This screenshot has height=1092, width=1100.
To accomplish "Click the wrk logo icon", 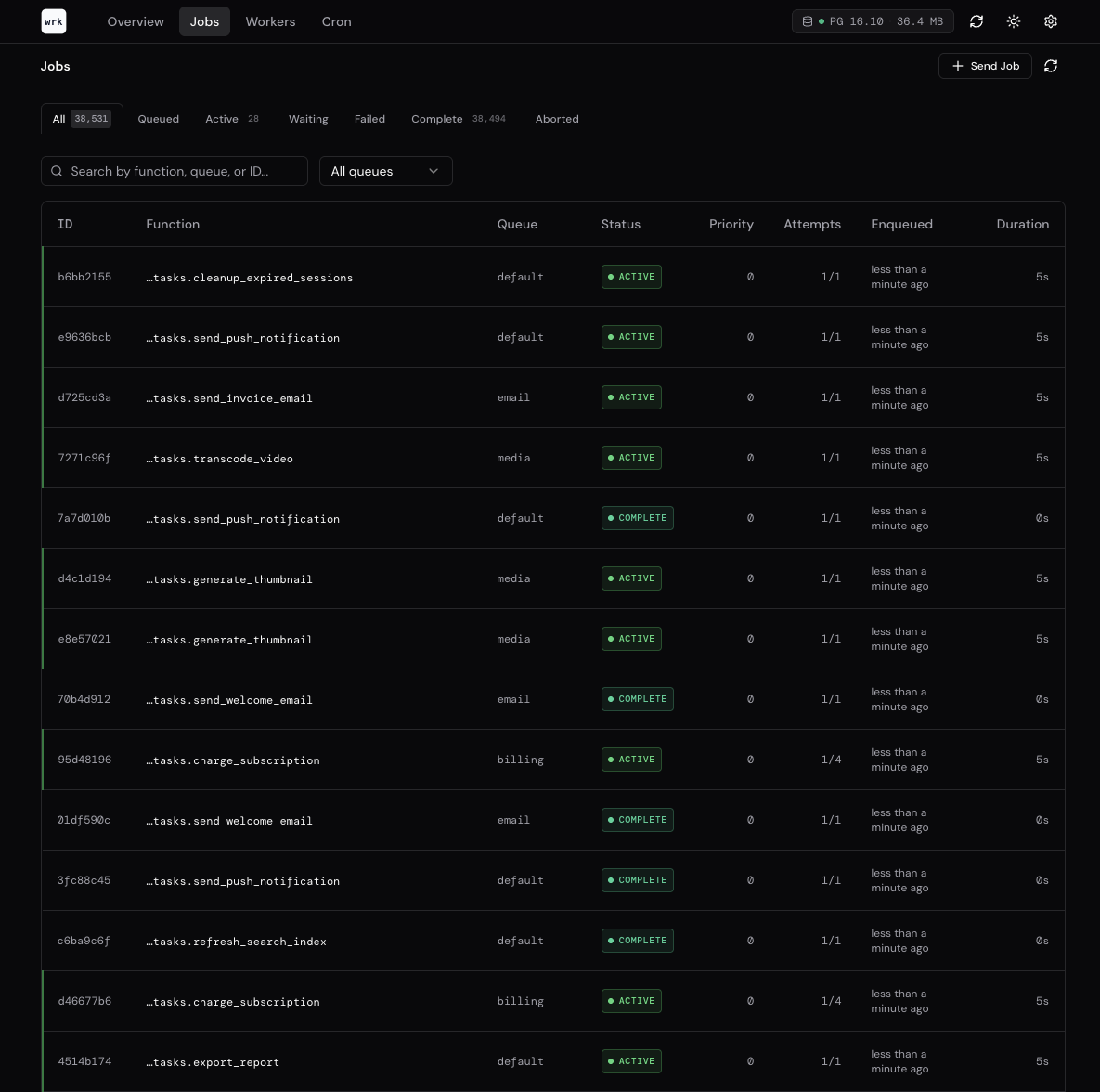I will coord(54,21).
